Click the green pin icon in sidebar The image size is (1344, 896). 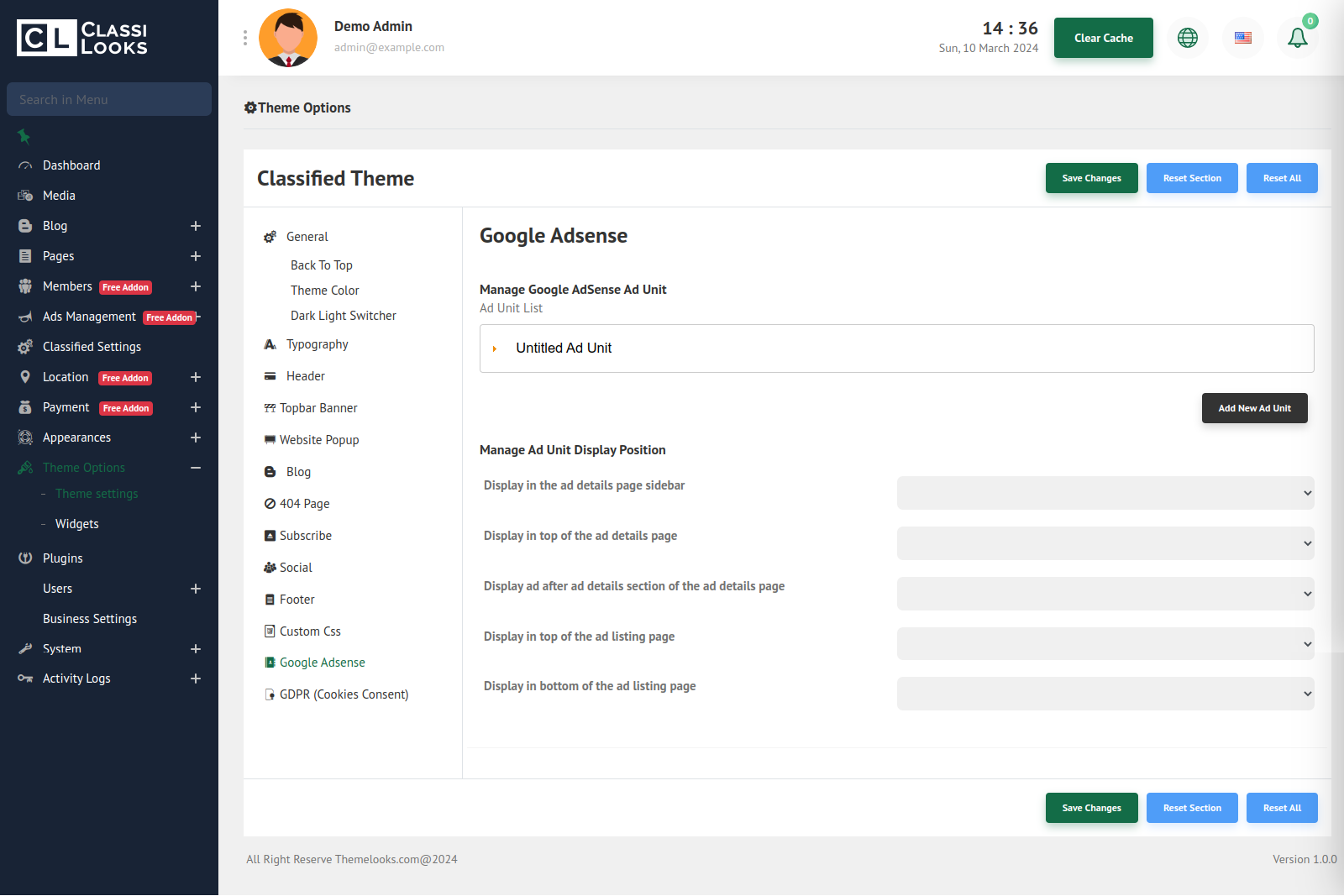click(24, 136)
